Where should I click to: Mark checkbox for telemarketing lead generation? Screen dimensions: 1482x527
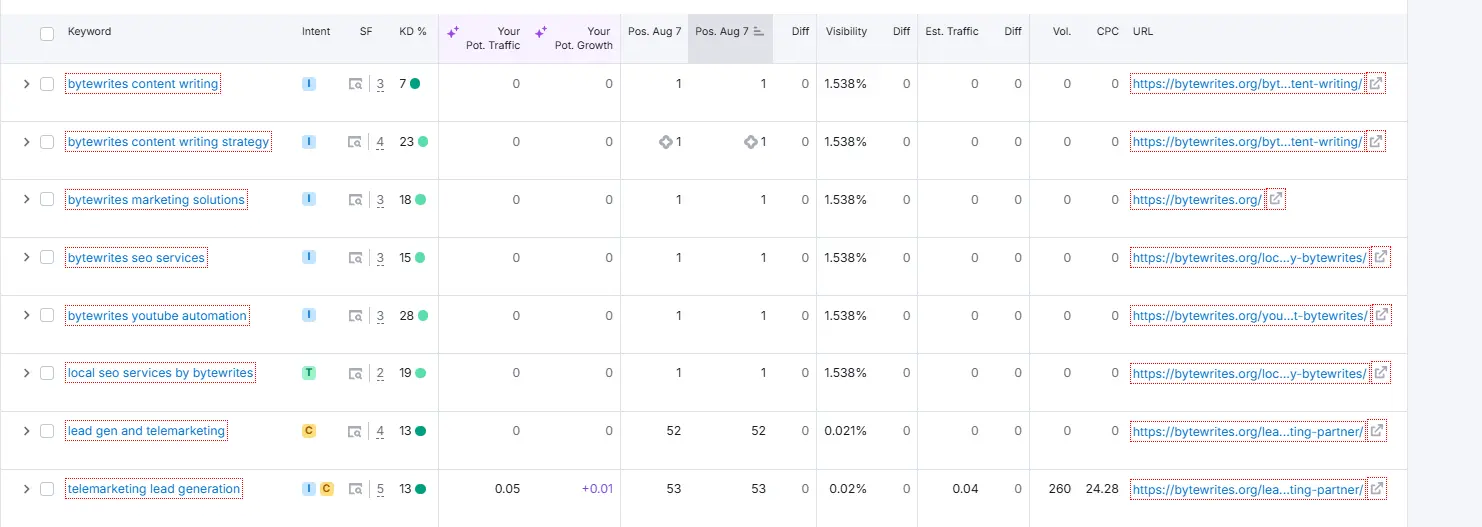[x=47, y=489]
